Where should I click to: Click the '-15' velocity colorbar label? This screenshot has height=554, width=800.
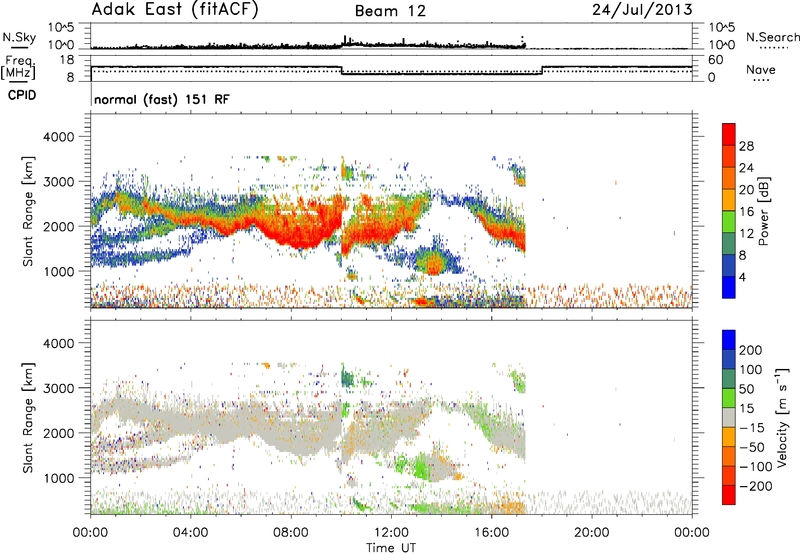(752, 428)
